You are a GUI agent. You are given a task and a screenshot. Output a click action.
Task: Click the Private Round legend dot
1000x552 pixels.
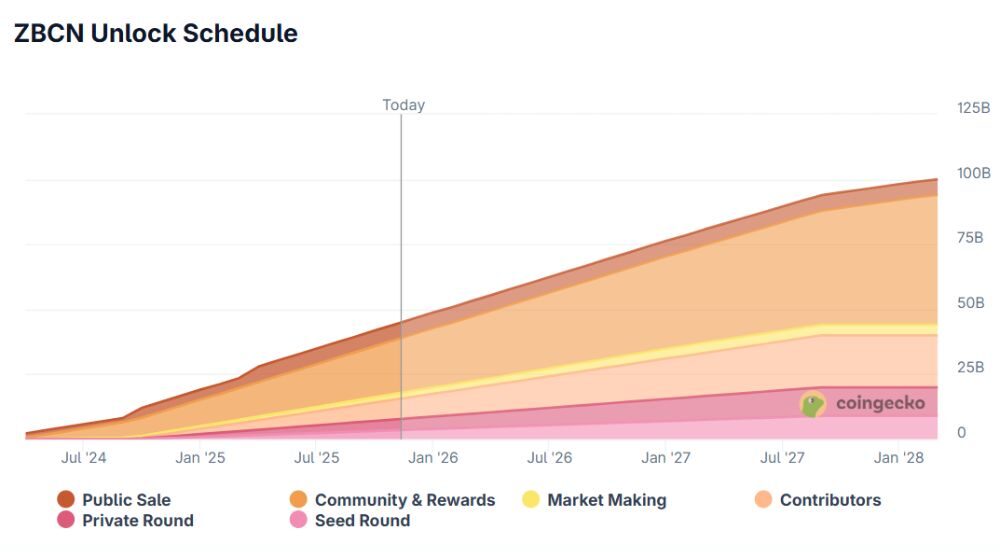click(x=66, y=520)
